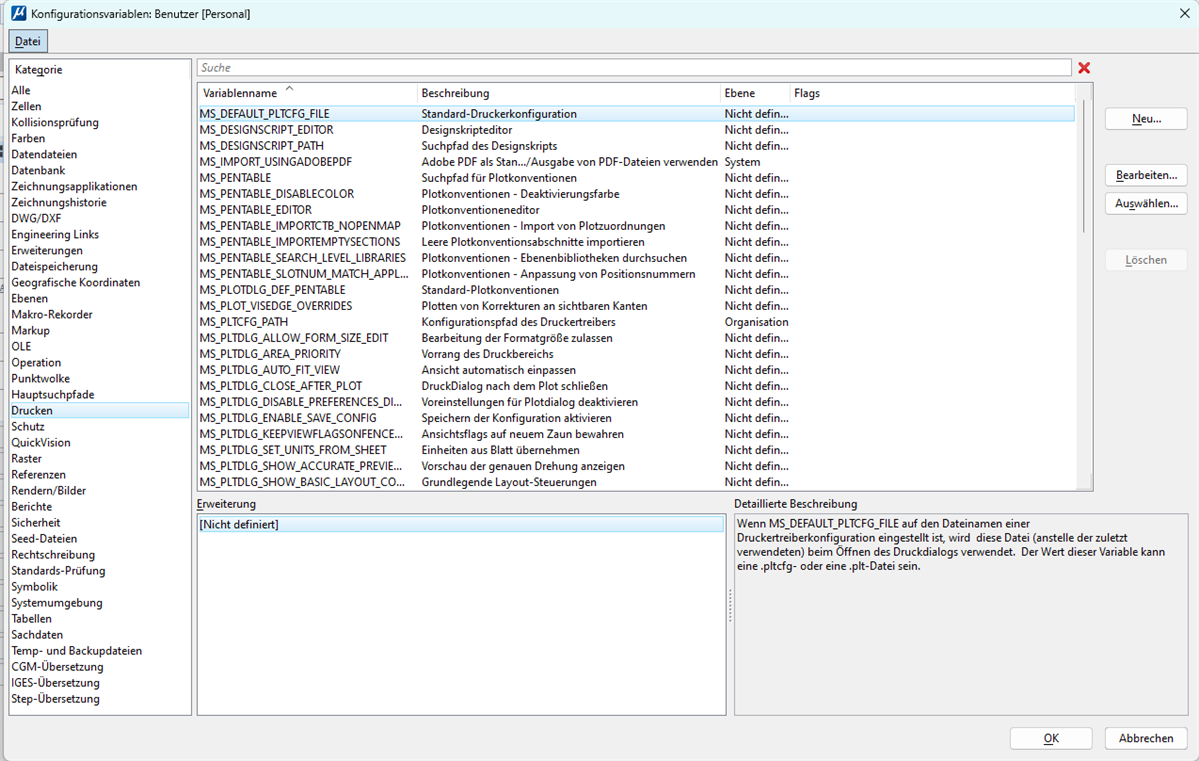This screenshot has height=761, width=1199.
Task: Click the MicroStation app icon in title bar
Action: (18, 14)
